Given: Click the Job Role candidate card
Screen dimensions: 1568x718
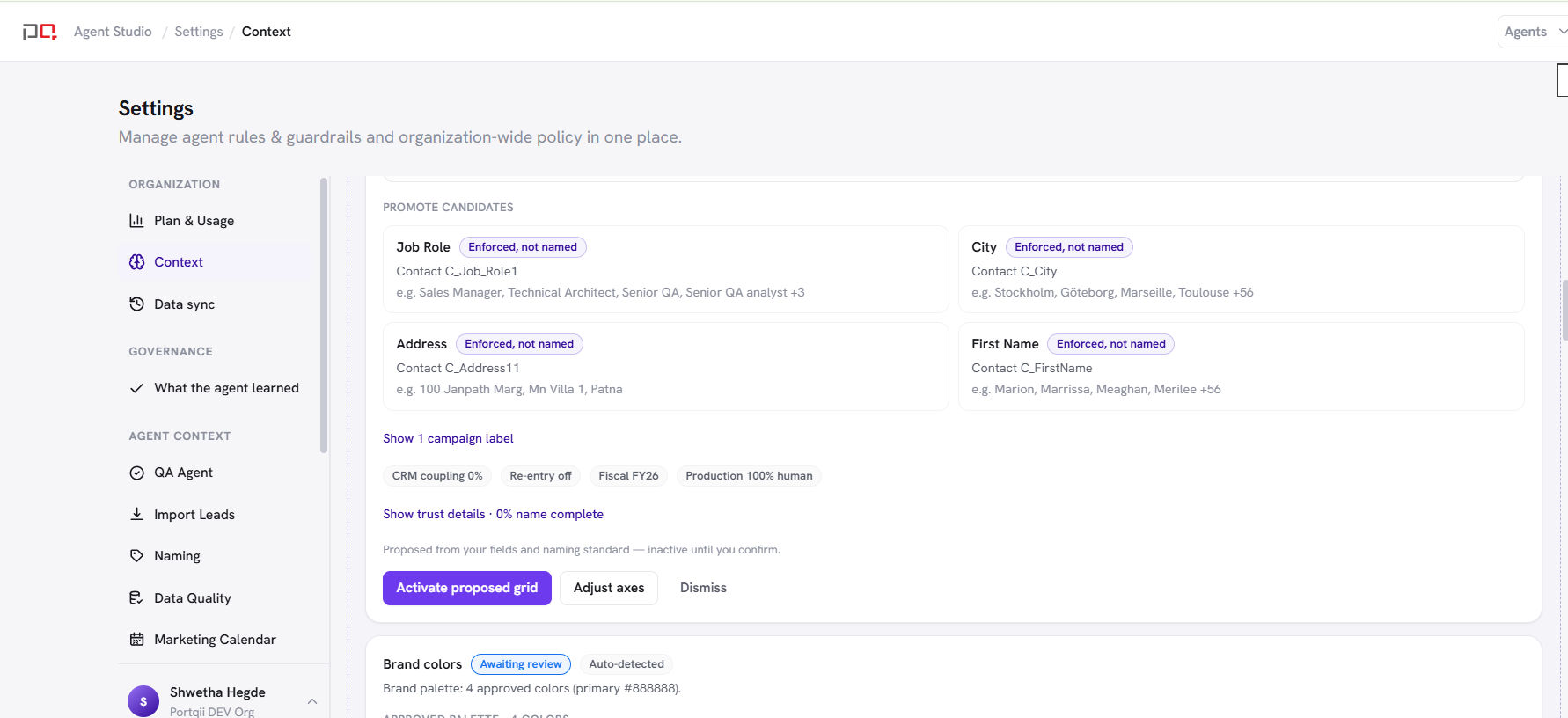Looking at the screenshot, I should tap(666, 269).
